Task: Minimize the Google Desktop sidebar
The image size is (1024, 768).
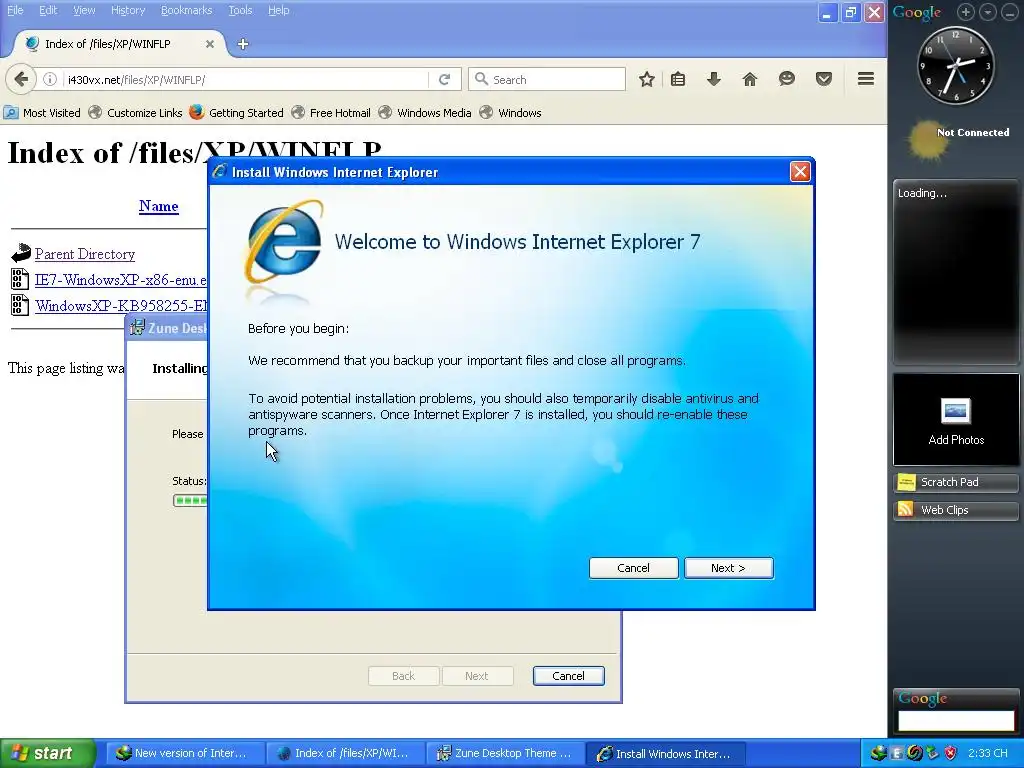Action: (x=1010, y=12)
